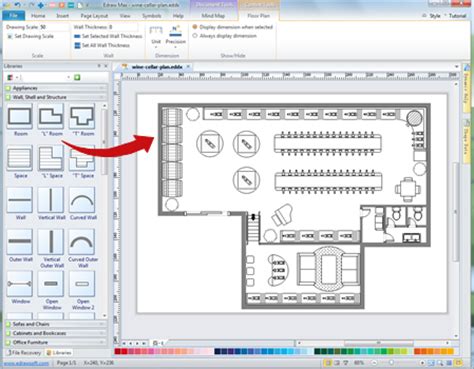This screenshot has height=369, width=474.
Task: Switch to the View tab
Action: click(x=125, y=16)
